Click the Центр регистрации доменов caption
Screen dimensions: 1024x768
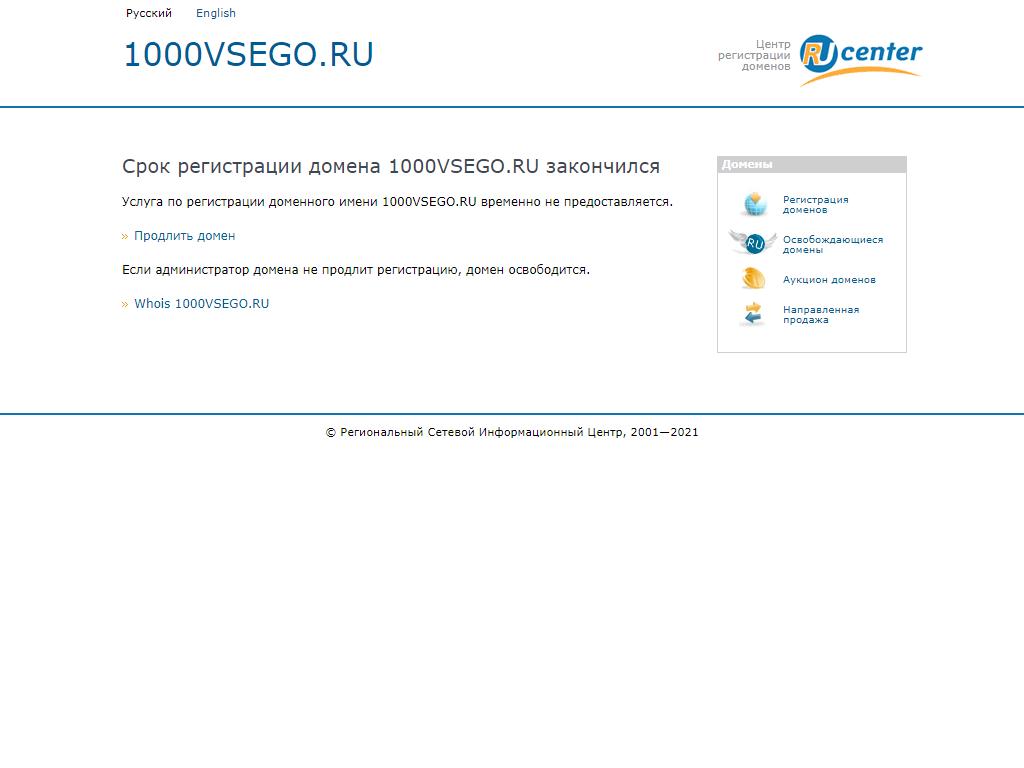tap(755, 55)
